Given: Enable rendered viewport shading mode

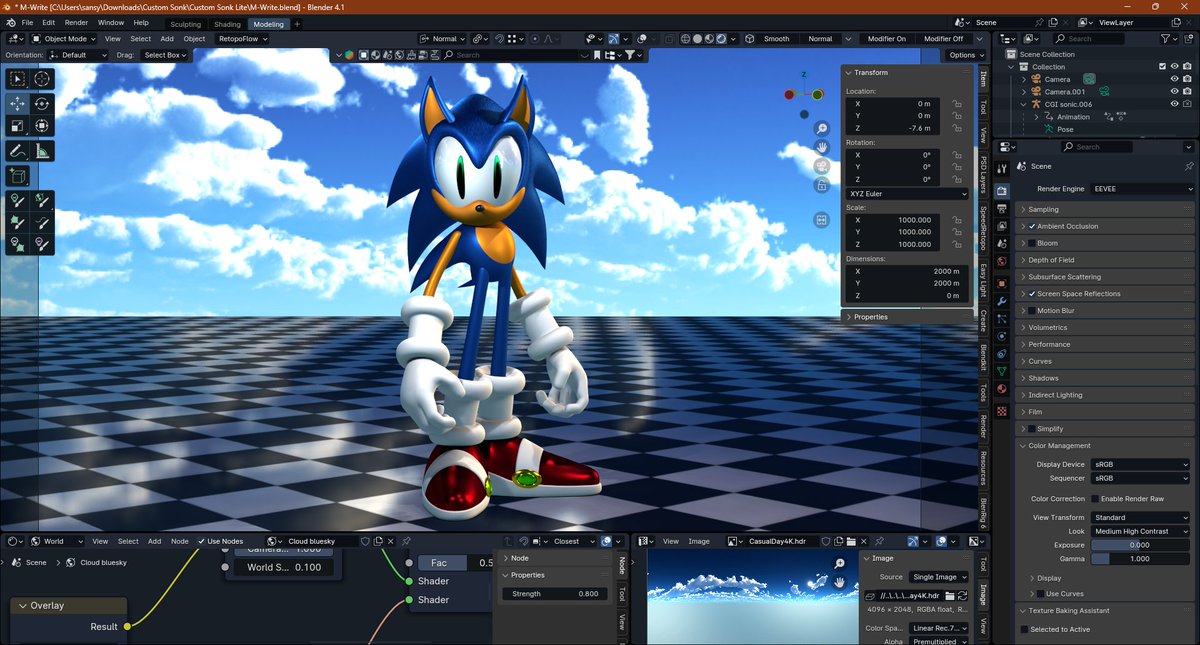Looking at the screenshot, I should click(x=722, y=39).
